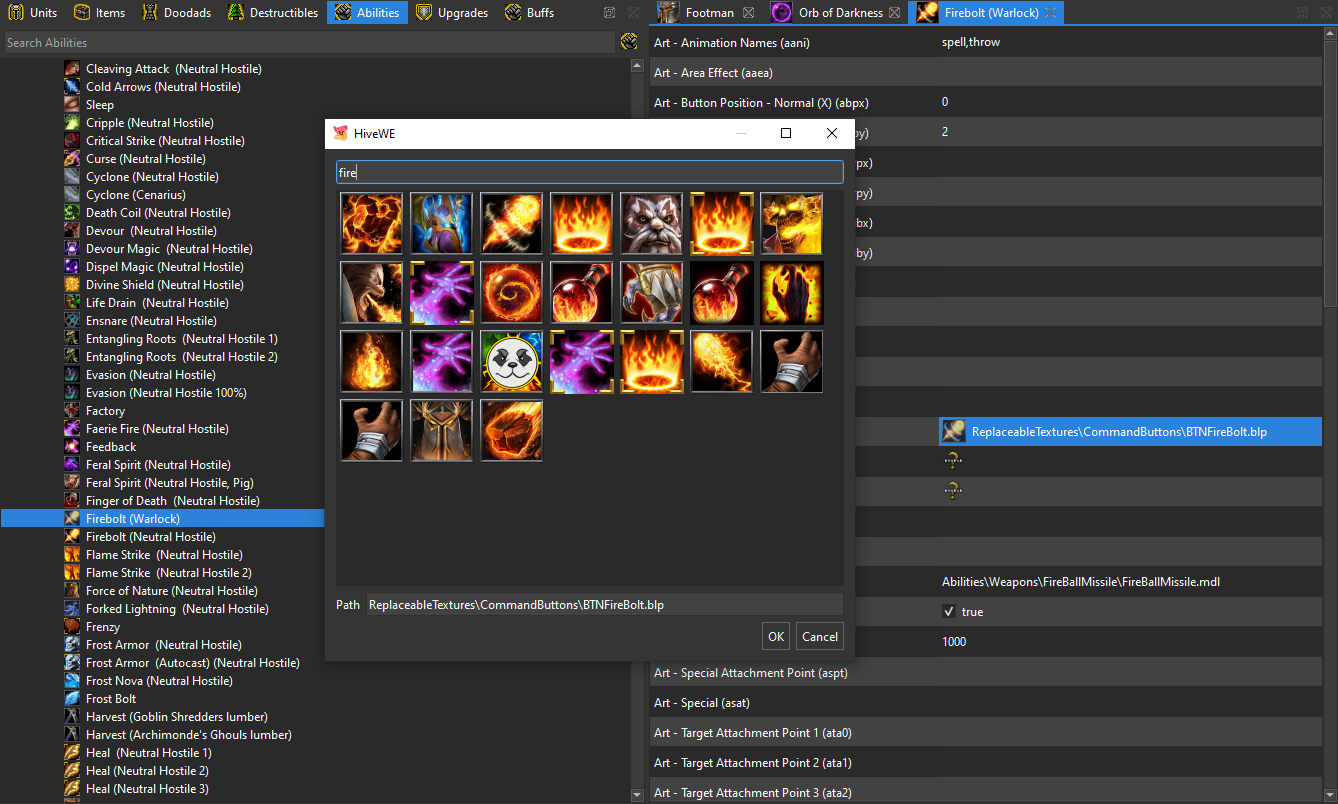
Task: Click OK in the HiveWE dialog
Action: coord(776,637)
